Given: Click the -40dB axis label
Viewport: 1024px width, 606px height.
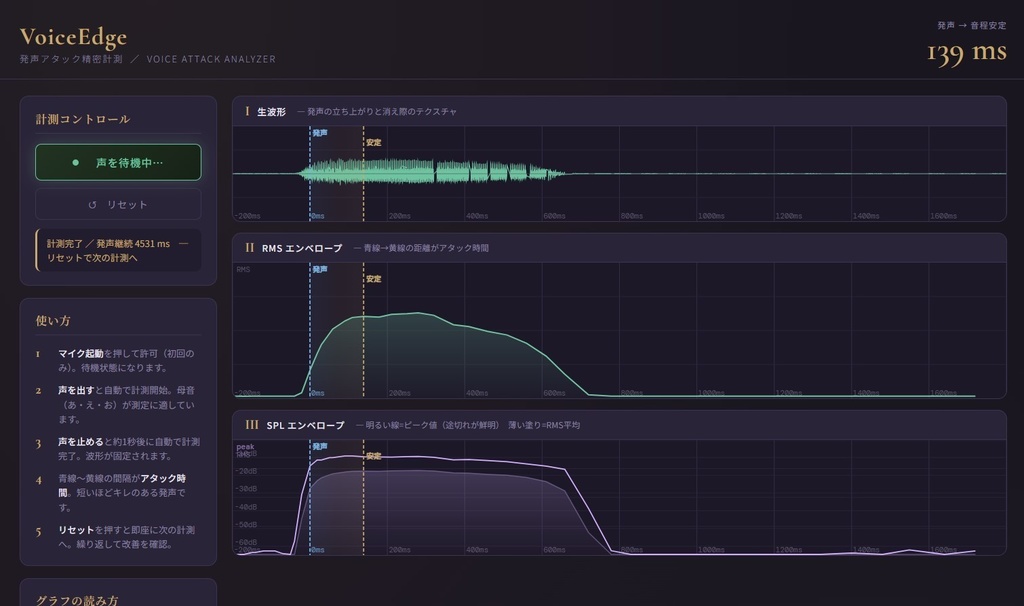Looking at the screenshot, I should pyautogui.click(x=246, y=507).
